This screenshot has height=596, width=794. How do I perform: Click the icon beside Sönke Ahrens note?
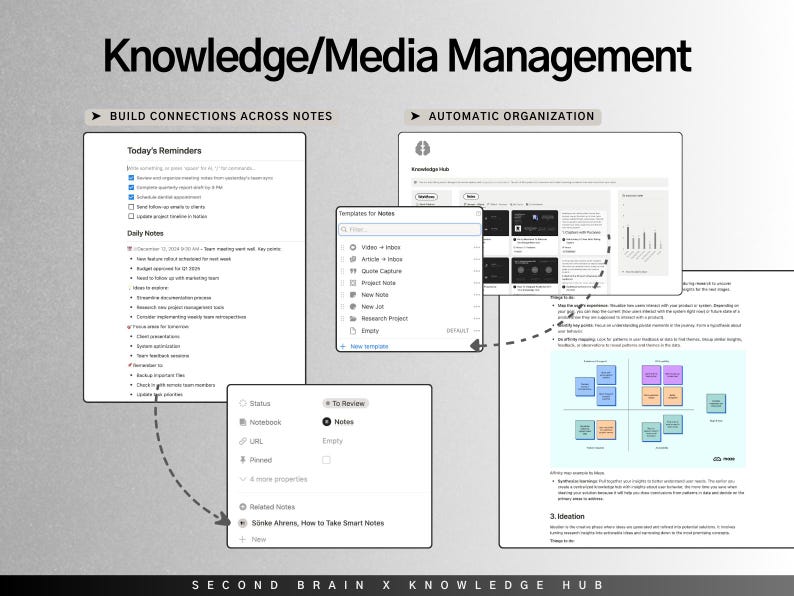click(243, 523)
